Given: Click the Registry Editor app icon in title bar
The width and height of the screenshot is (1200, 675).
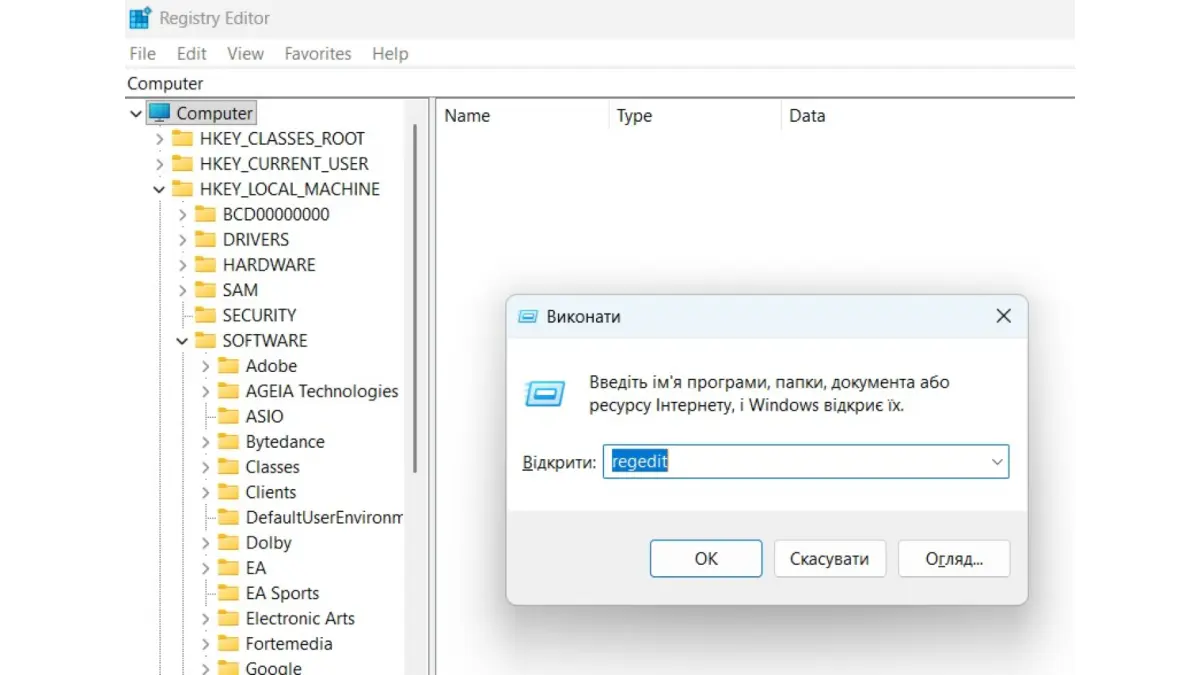Looking at the screenshot, I should pos(140,18).
